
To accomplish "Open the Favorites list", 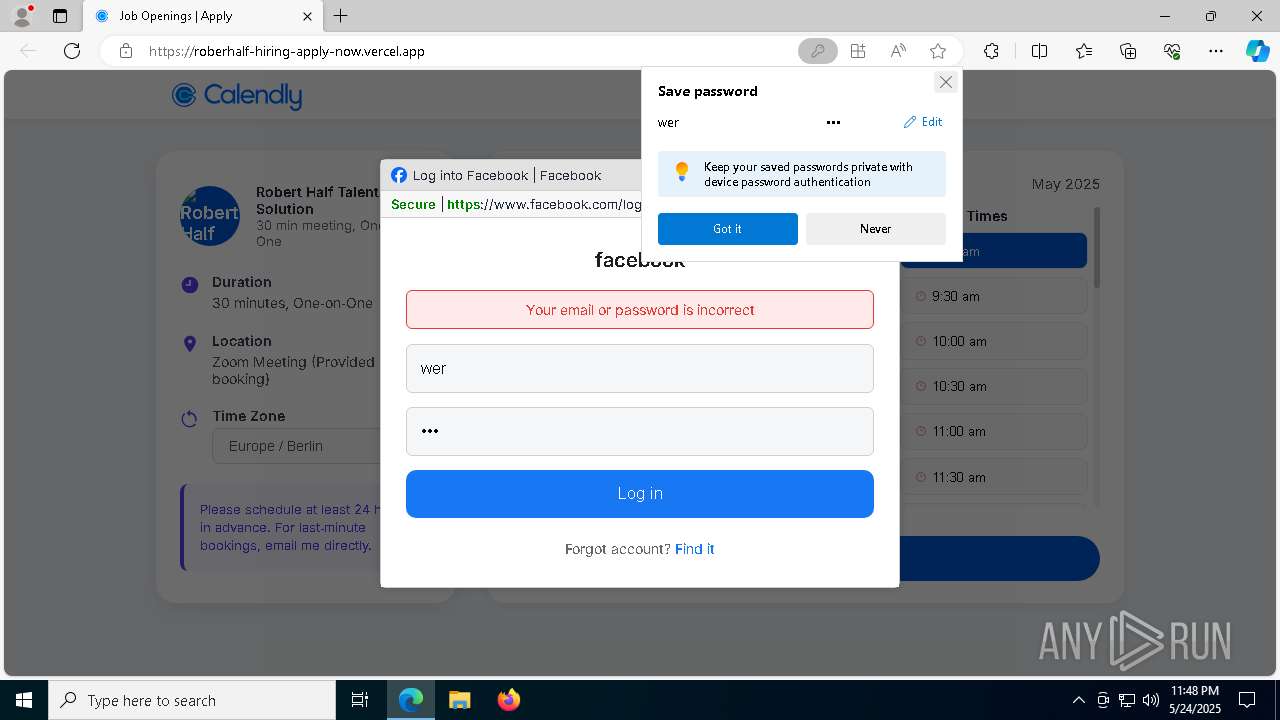I will (x=1084, y=51).
